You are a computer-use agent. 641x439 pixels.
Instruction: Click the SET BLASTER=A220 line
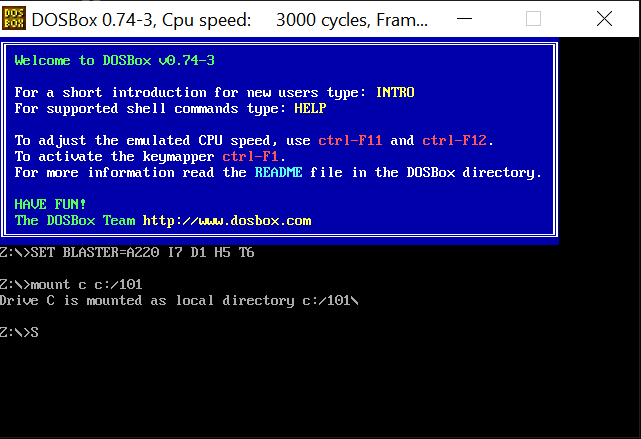pos(127,253)
